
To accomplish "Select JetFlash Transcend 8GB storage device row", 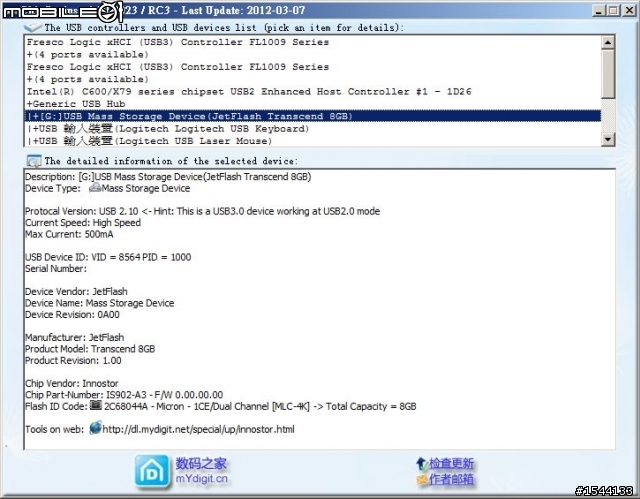I will point(313,116).
